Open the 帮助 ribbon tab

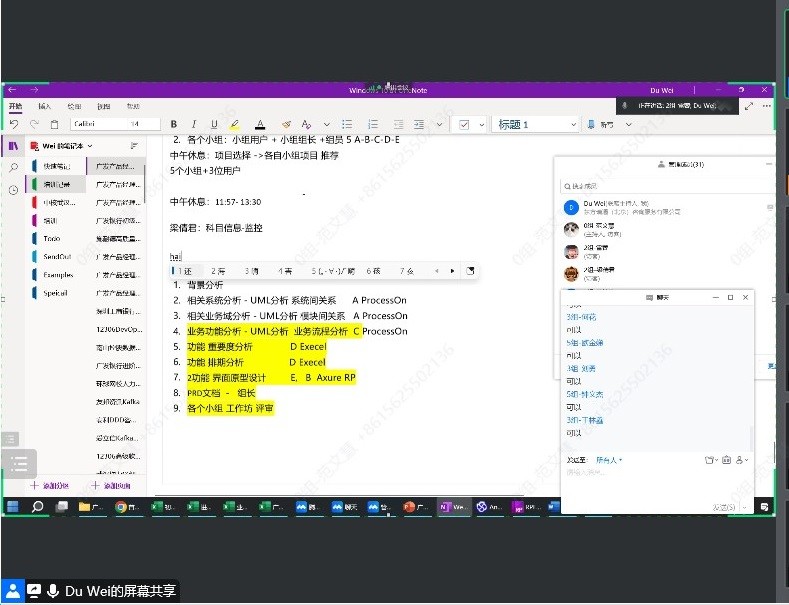click(133, 106)
